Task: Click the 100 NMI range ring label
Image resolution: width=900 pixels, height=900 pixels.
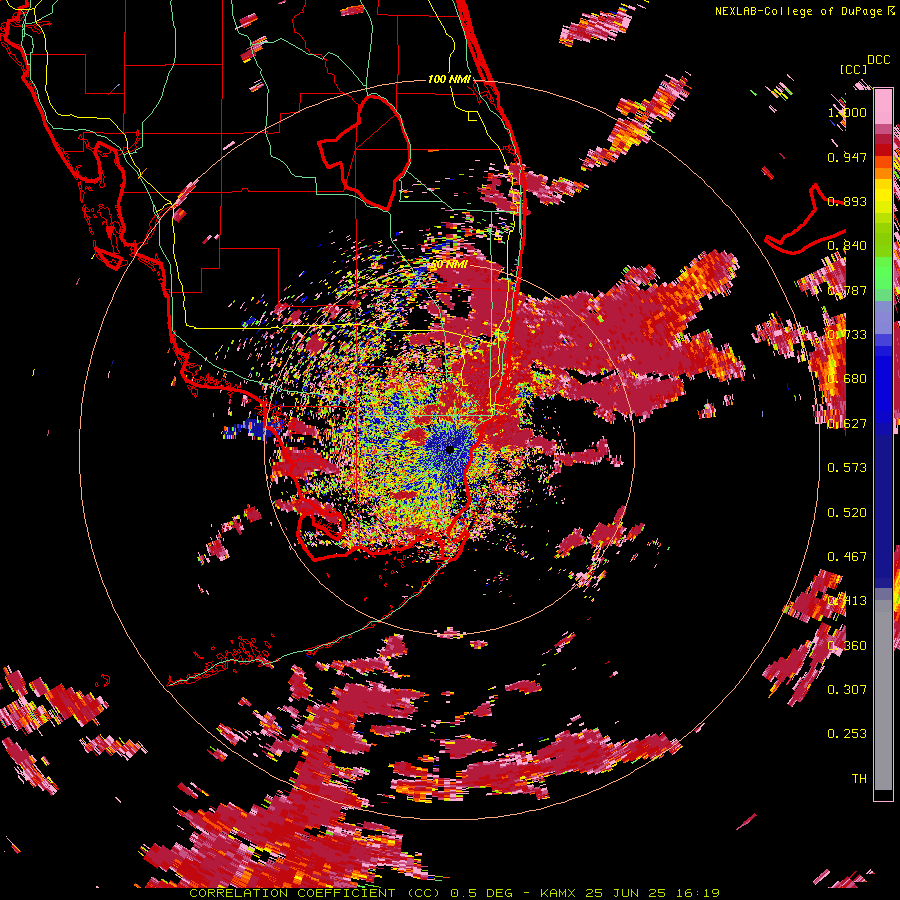Action: (449, 79)
